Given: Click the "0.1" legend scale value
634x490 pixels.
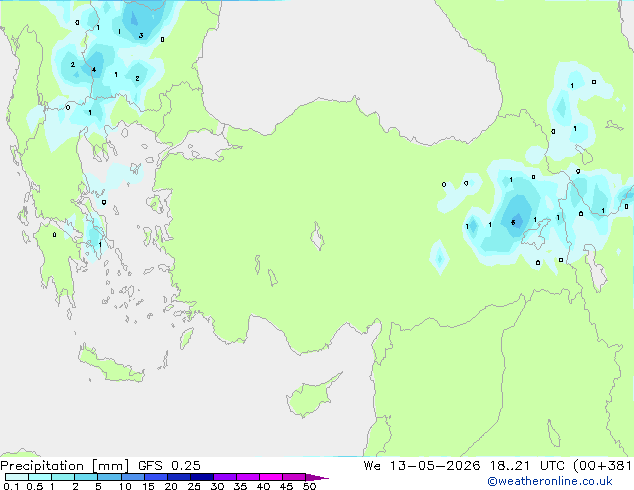Looking at the screenshot, I should coord(11,486).
